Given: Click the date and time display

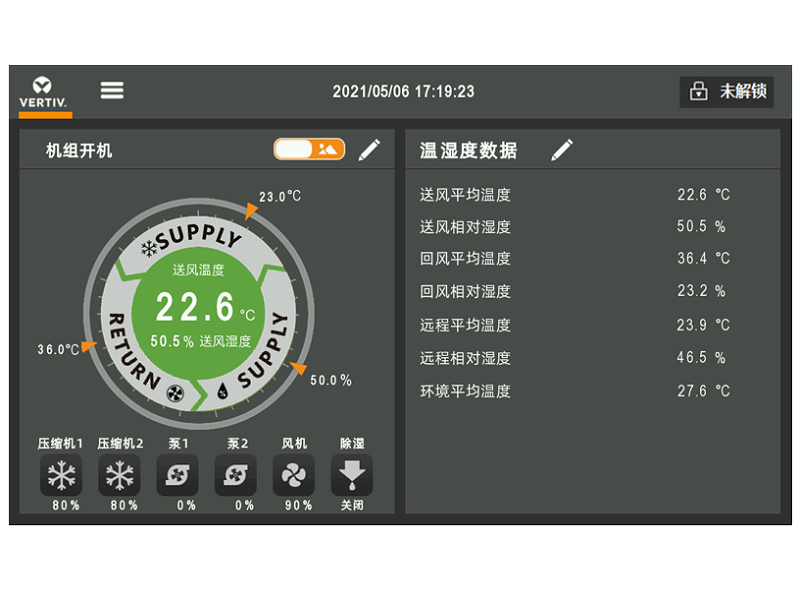Looking at the screenshot, I should [403, 92].
